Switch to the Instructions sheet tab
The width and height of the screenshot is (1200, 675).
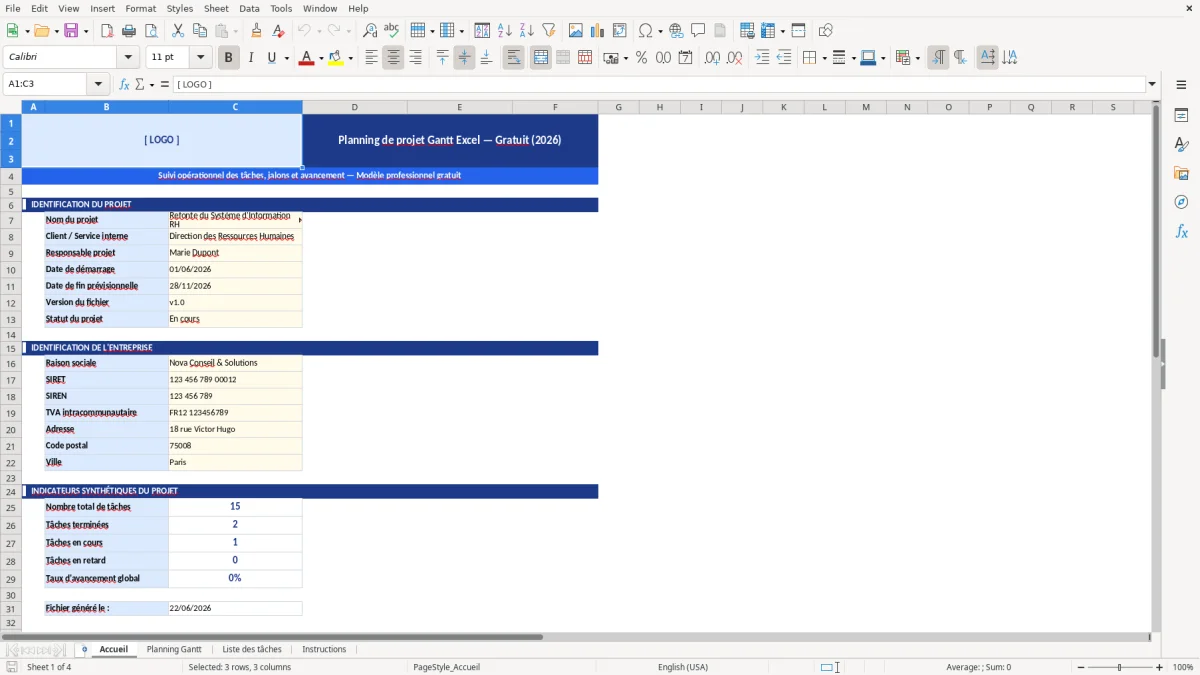(324, 649)
